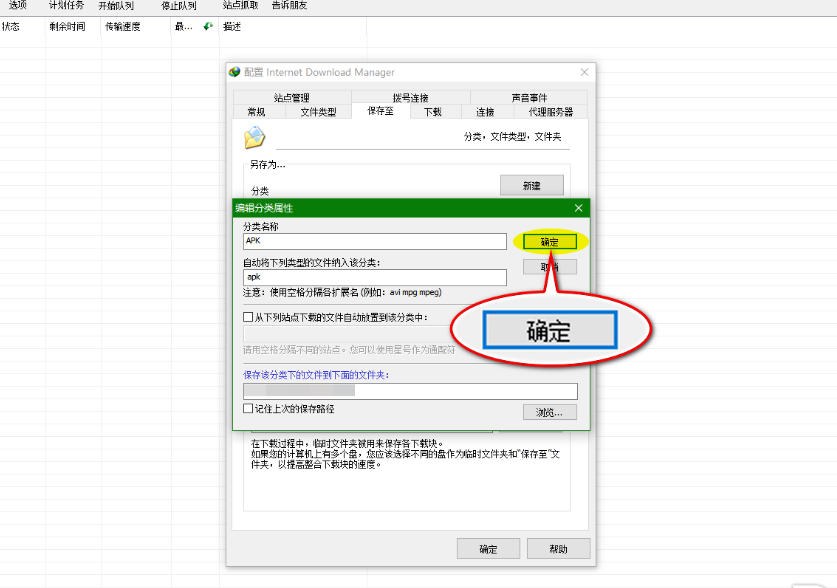Click the file extensions field containing apk

coord(375,277)
